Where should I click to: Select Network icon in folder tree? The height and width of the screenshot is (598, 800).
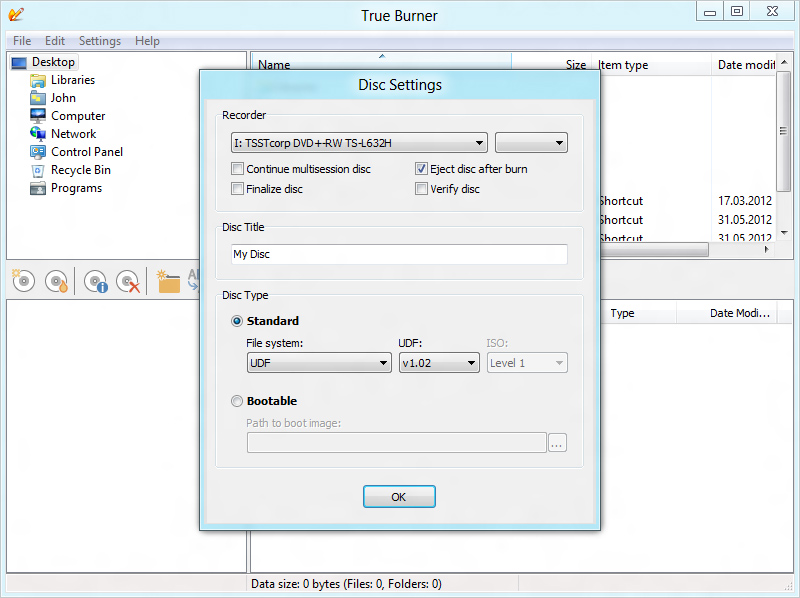tap(38, 134)
